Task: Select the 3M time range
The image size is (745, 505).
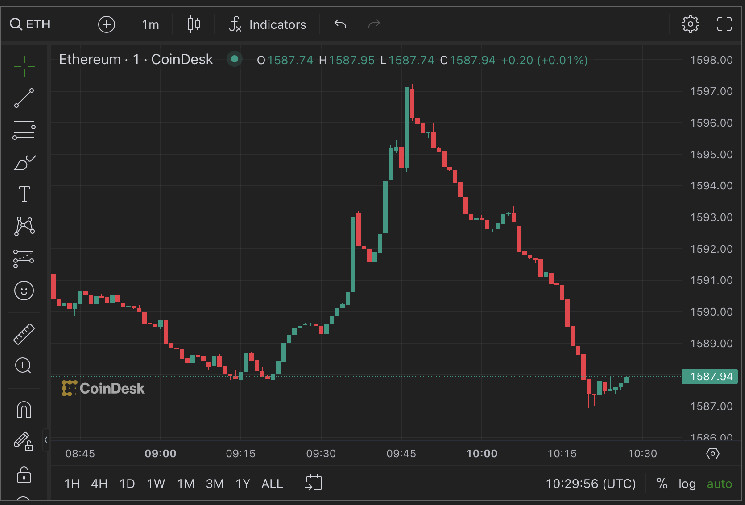Action: click(x=214, y=484)
